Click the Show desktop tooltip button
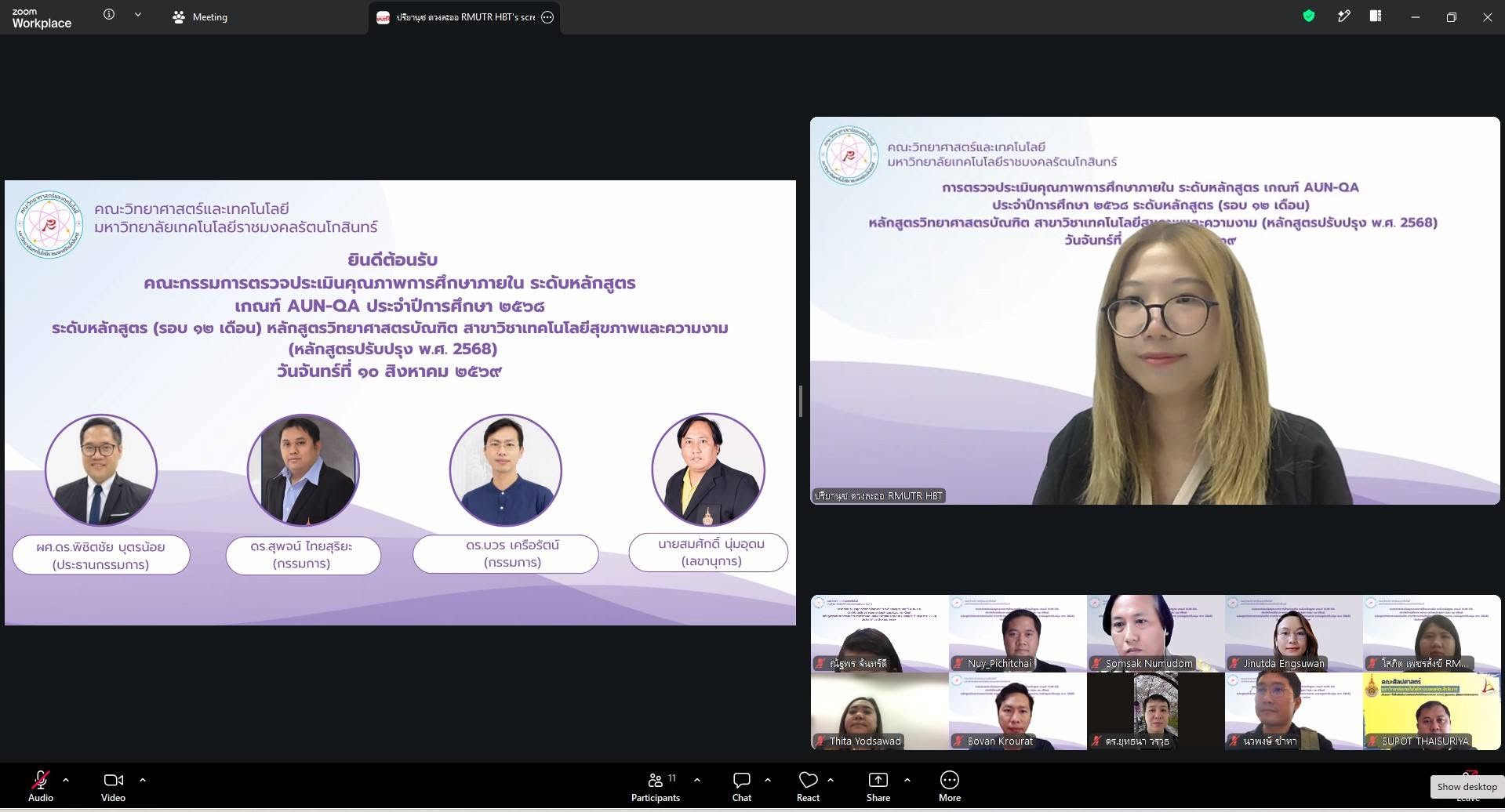Image resolution: width=1505 pixels, height=812 pixels. click(x=1467, y=786)
